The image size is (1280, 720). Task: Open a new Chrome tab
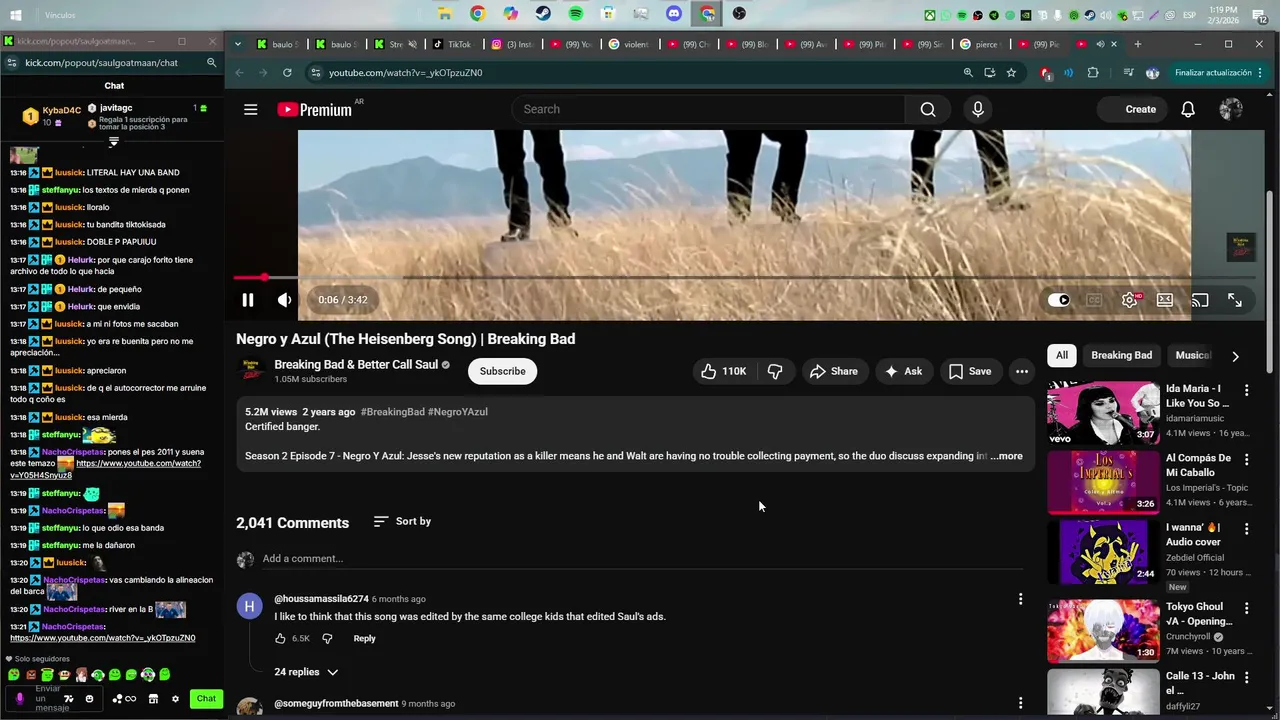point(1138,44)
